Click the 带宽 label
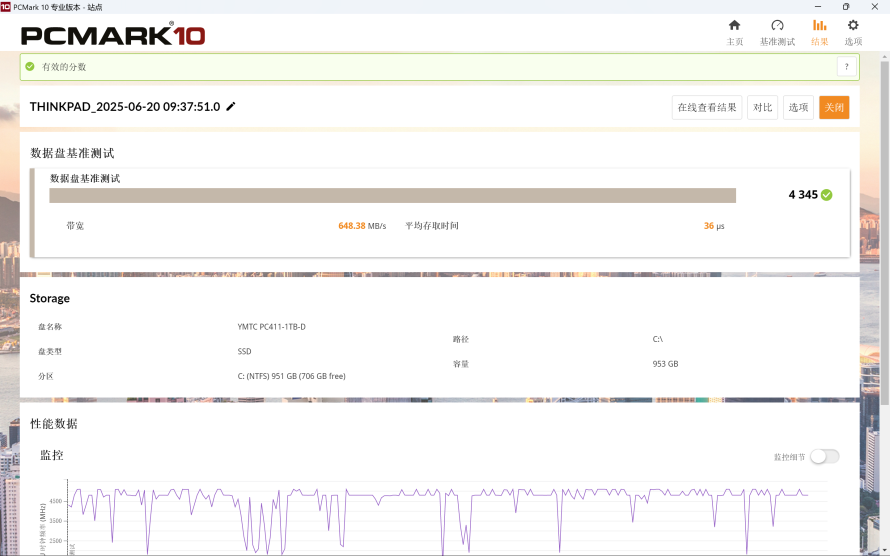Screen dimensions: 890x556 [75, 226]
